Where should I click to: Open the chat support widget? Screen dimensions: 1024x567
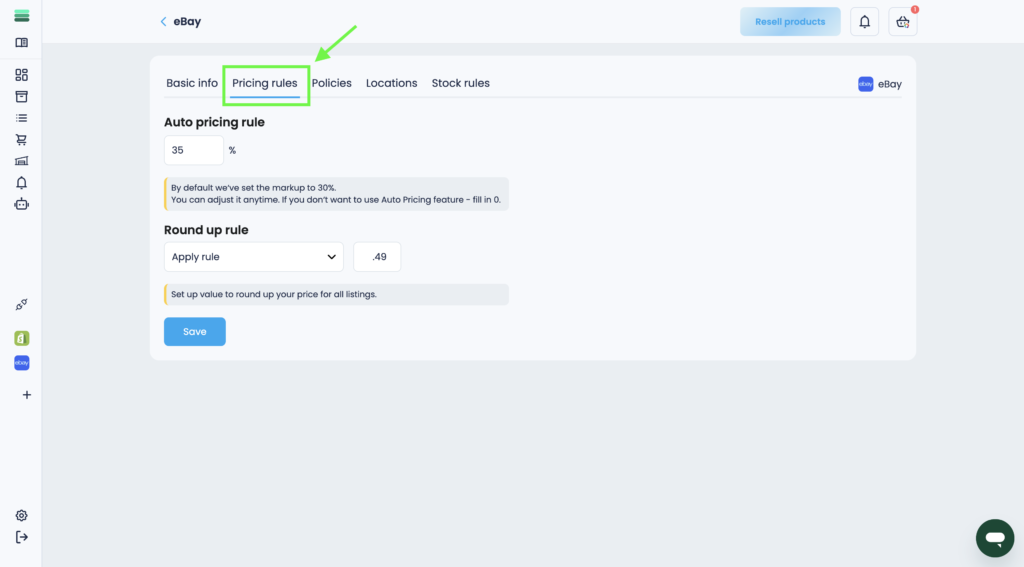(994, 538)
